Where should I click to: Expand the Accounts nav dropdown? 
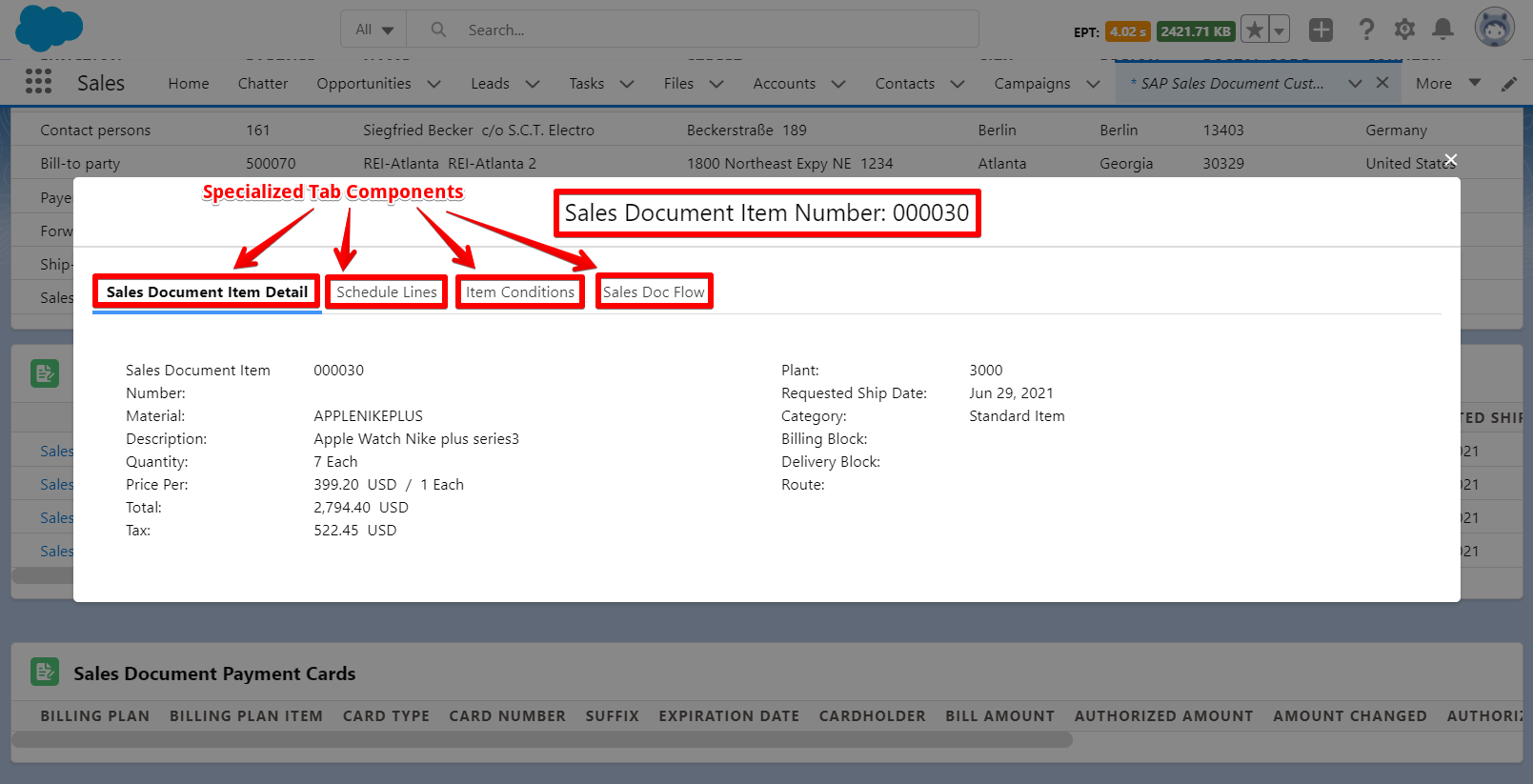point(838,84)
